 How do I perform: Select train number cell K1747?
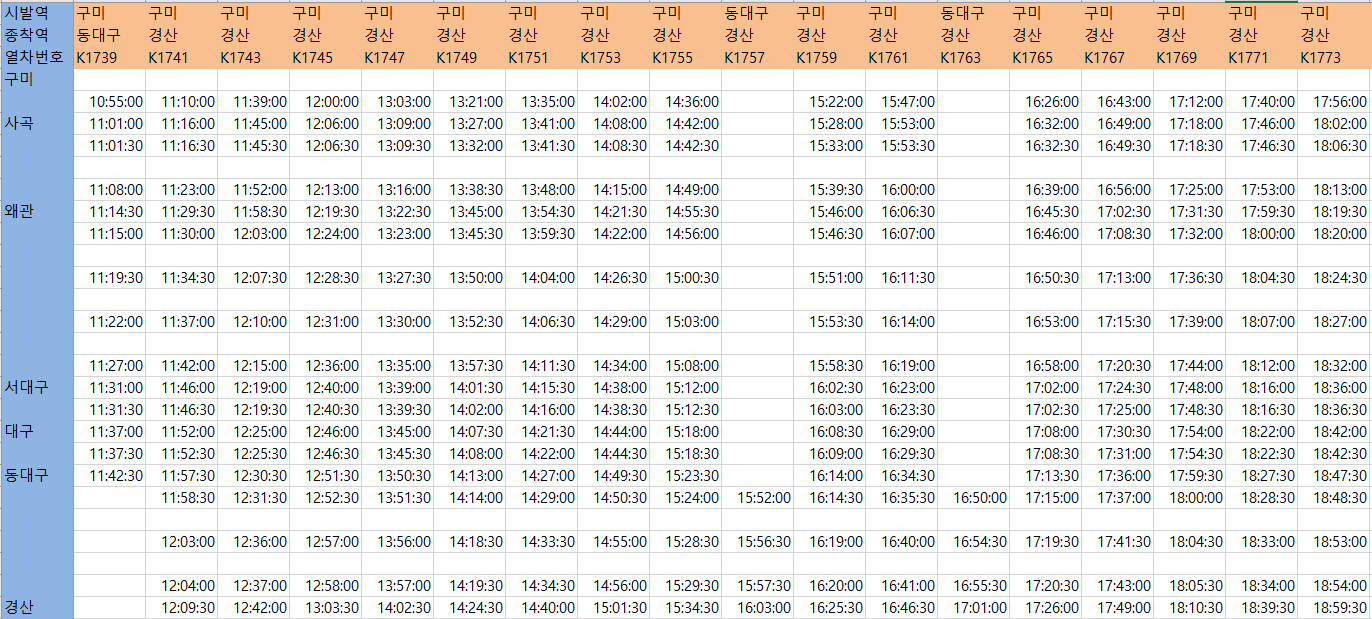pyautogui.click(x=398, y=57)
